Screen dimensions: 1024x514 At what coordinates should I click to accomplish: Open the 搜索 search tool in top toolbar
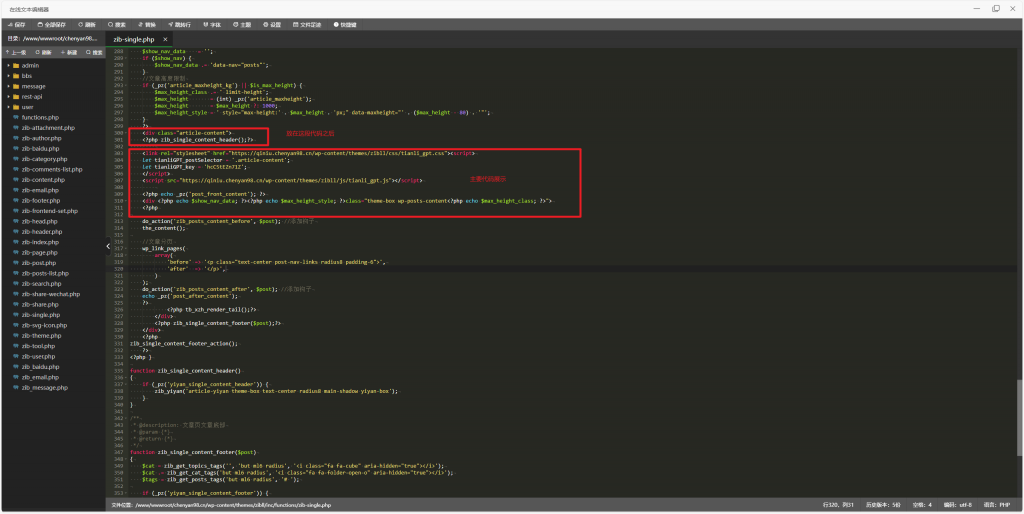117,23
